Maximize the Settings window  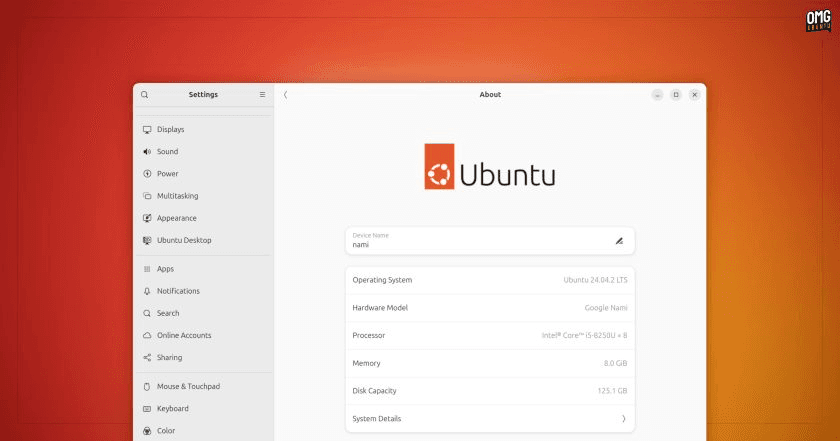pos(676,95)
